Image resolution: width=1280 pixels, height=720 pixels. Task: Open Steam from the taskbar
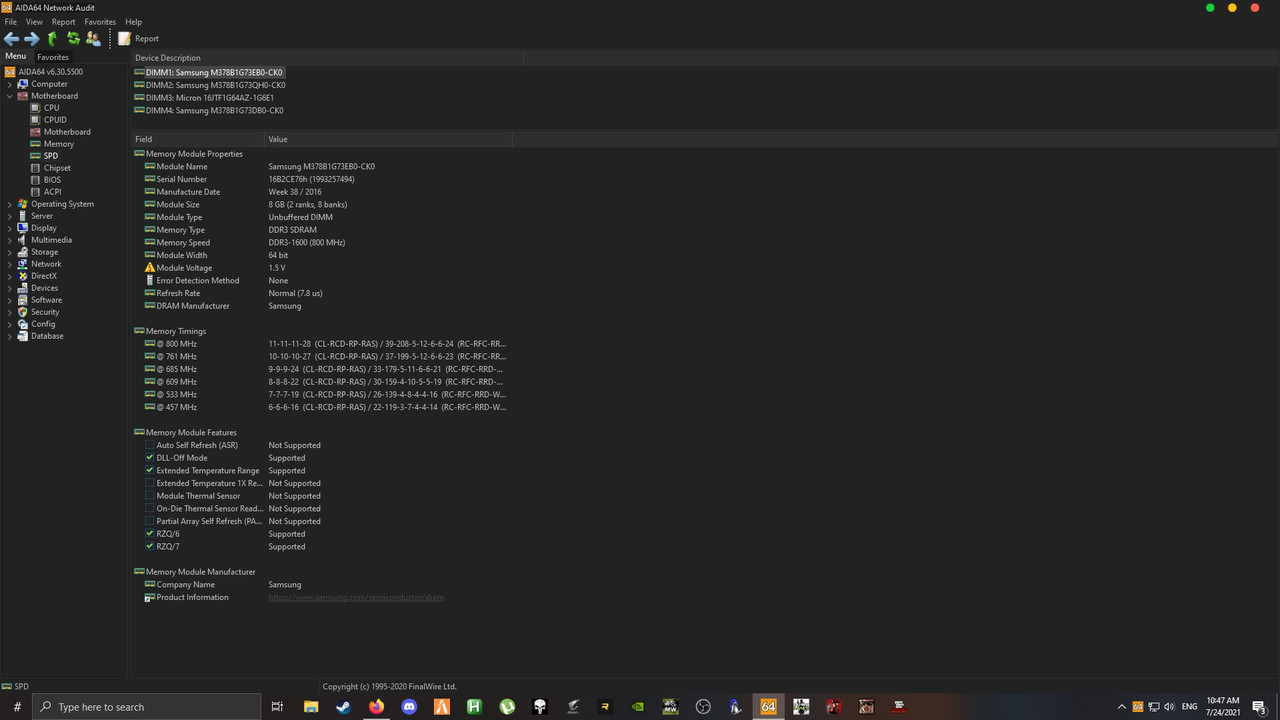[343, 707]
